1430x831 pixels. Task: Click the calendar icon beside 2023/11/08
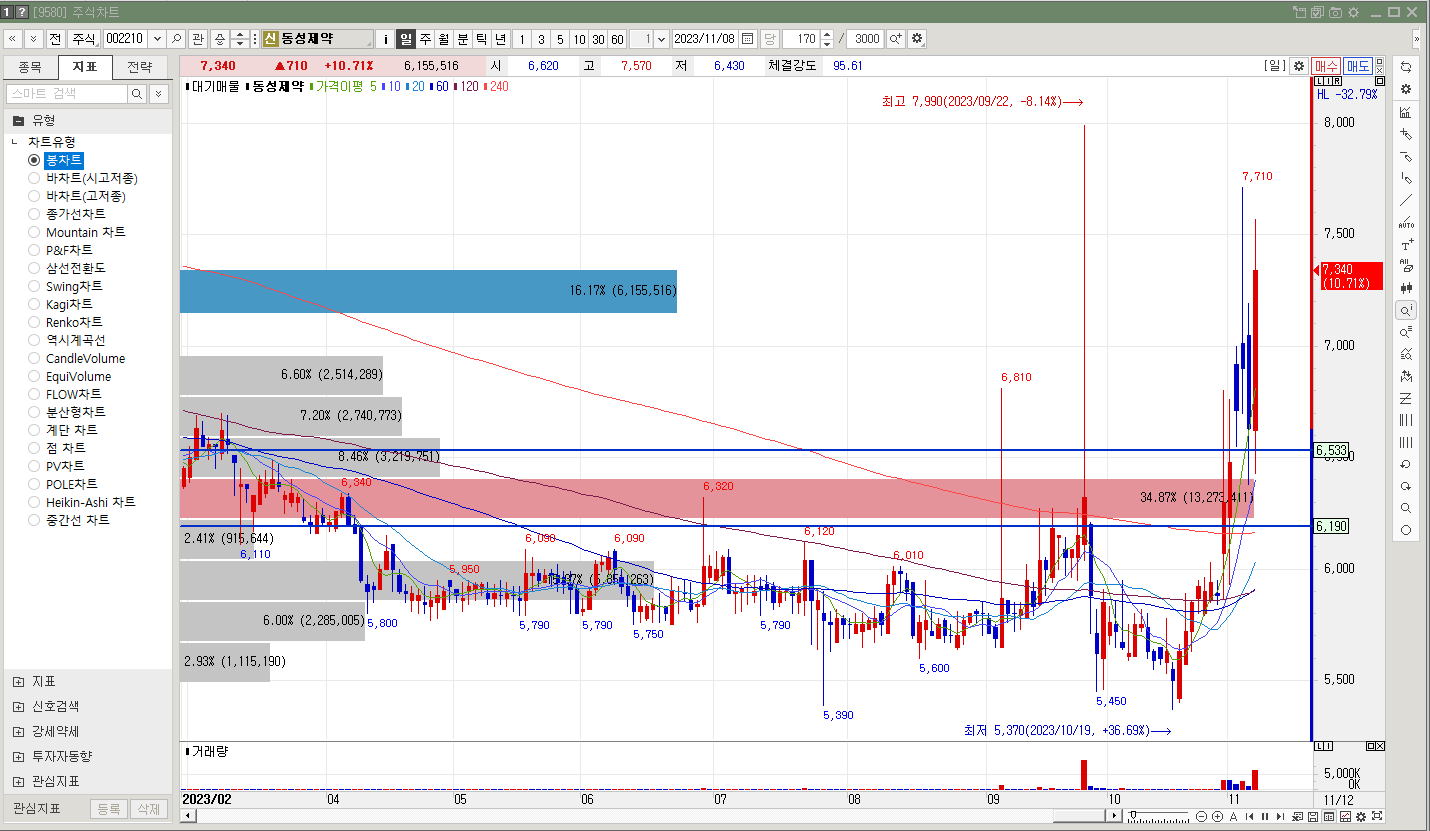tap(747, 39)
